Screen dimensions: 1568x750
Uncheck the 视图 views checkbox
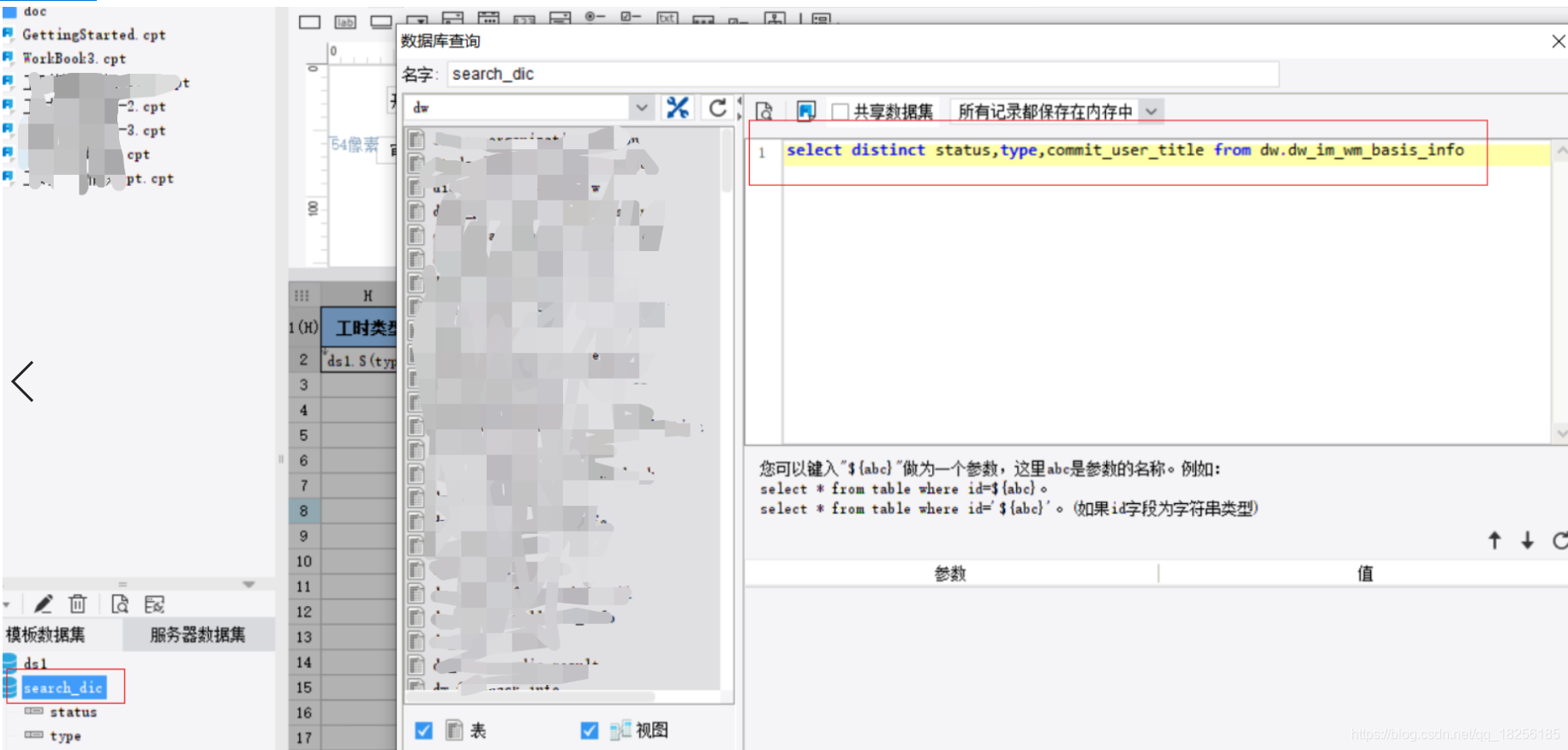click(589, 730)
